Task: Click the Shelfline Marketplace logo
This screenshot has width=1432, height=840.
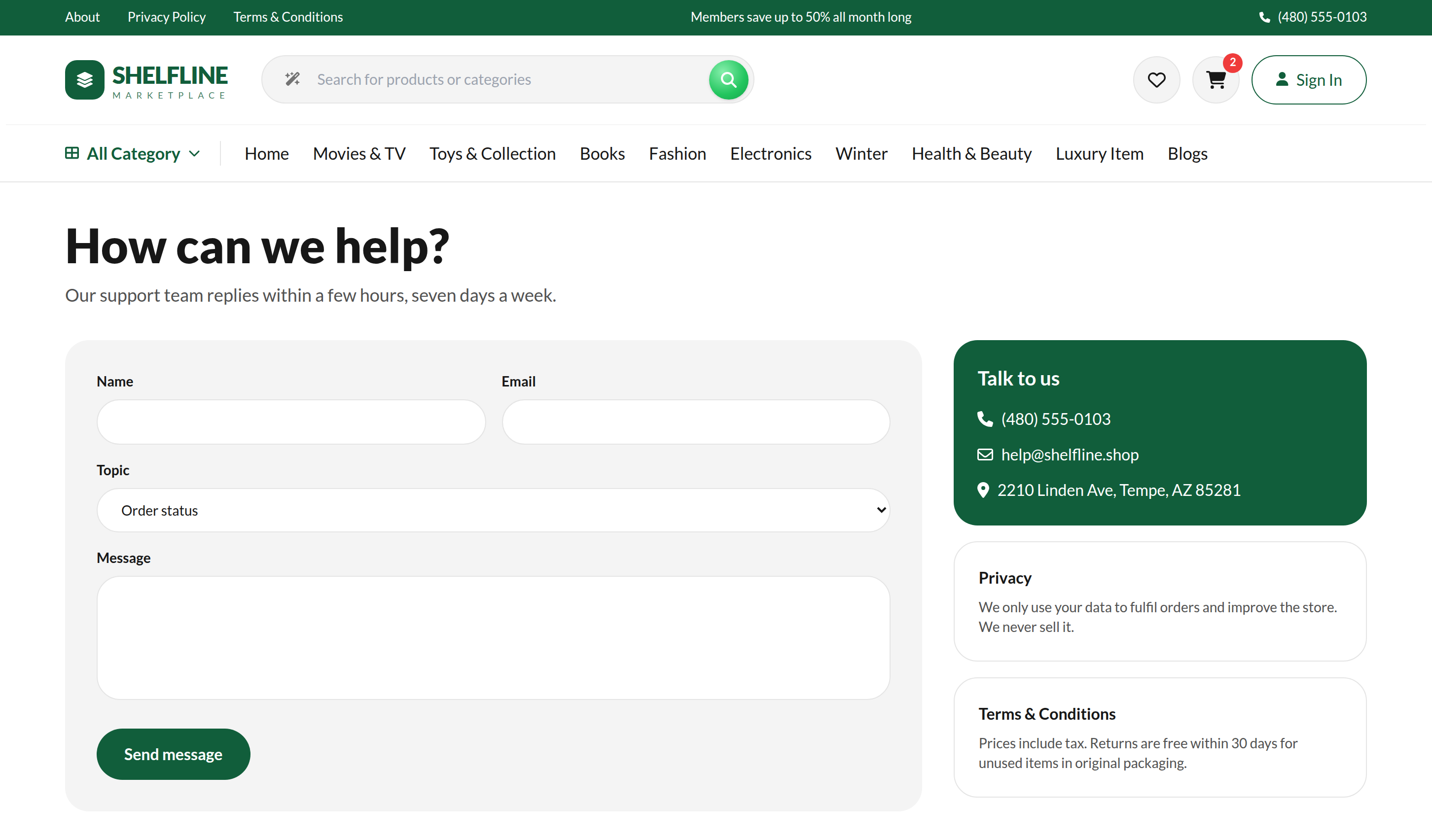Action: pyautogui.click(x=146, y=80)
